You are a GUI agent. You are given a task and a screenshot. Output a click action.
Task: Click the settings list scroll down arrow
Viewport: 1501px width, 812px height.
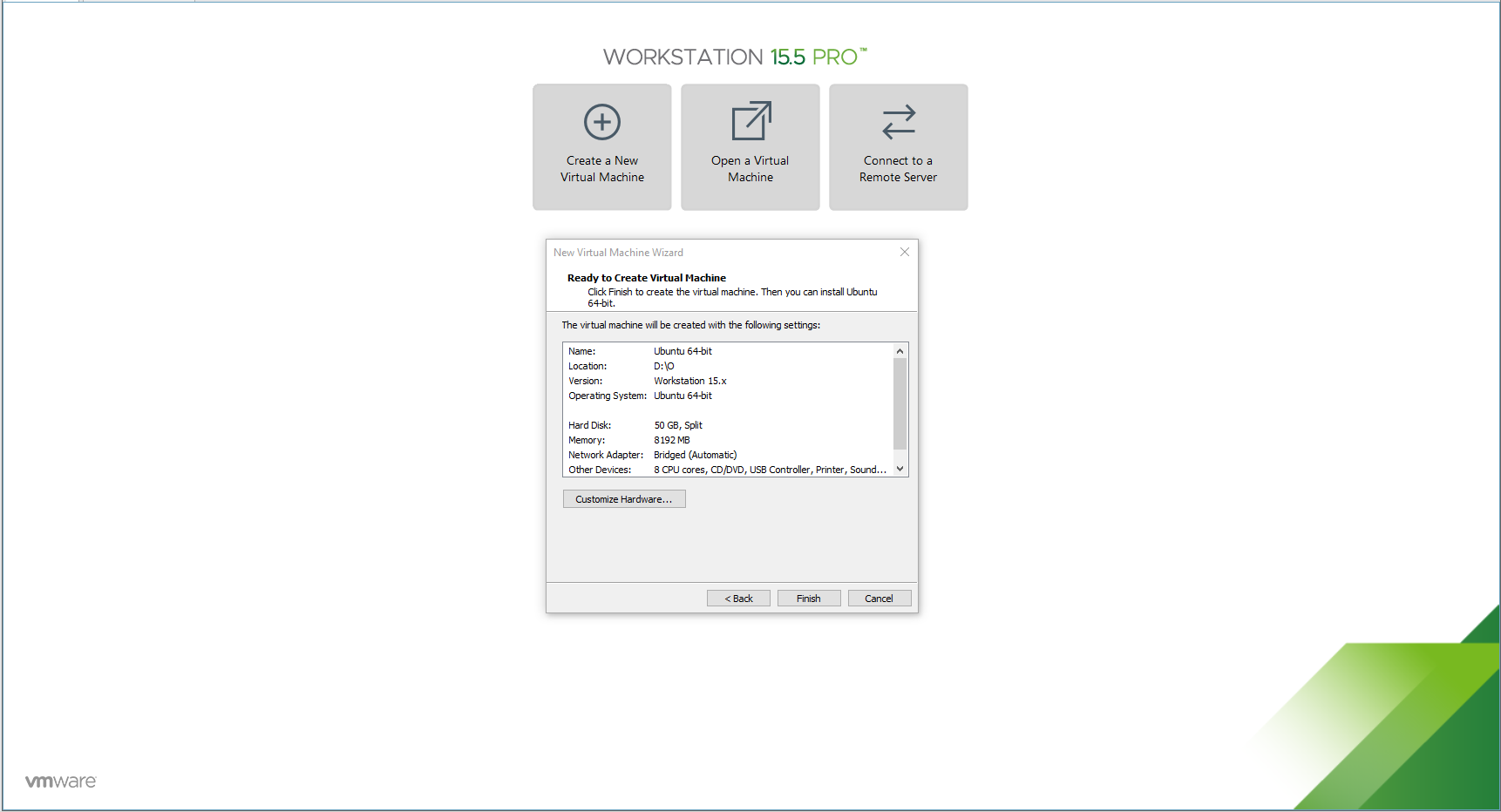pos(900,469)
